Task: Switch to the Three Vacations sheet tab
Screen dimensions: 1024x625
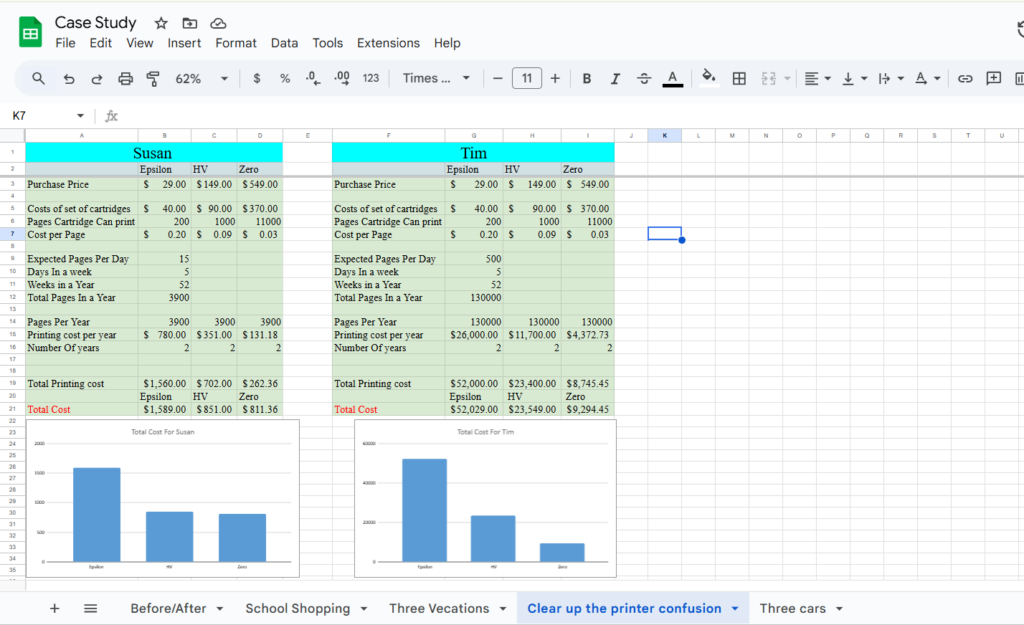Action: point(439,609)
